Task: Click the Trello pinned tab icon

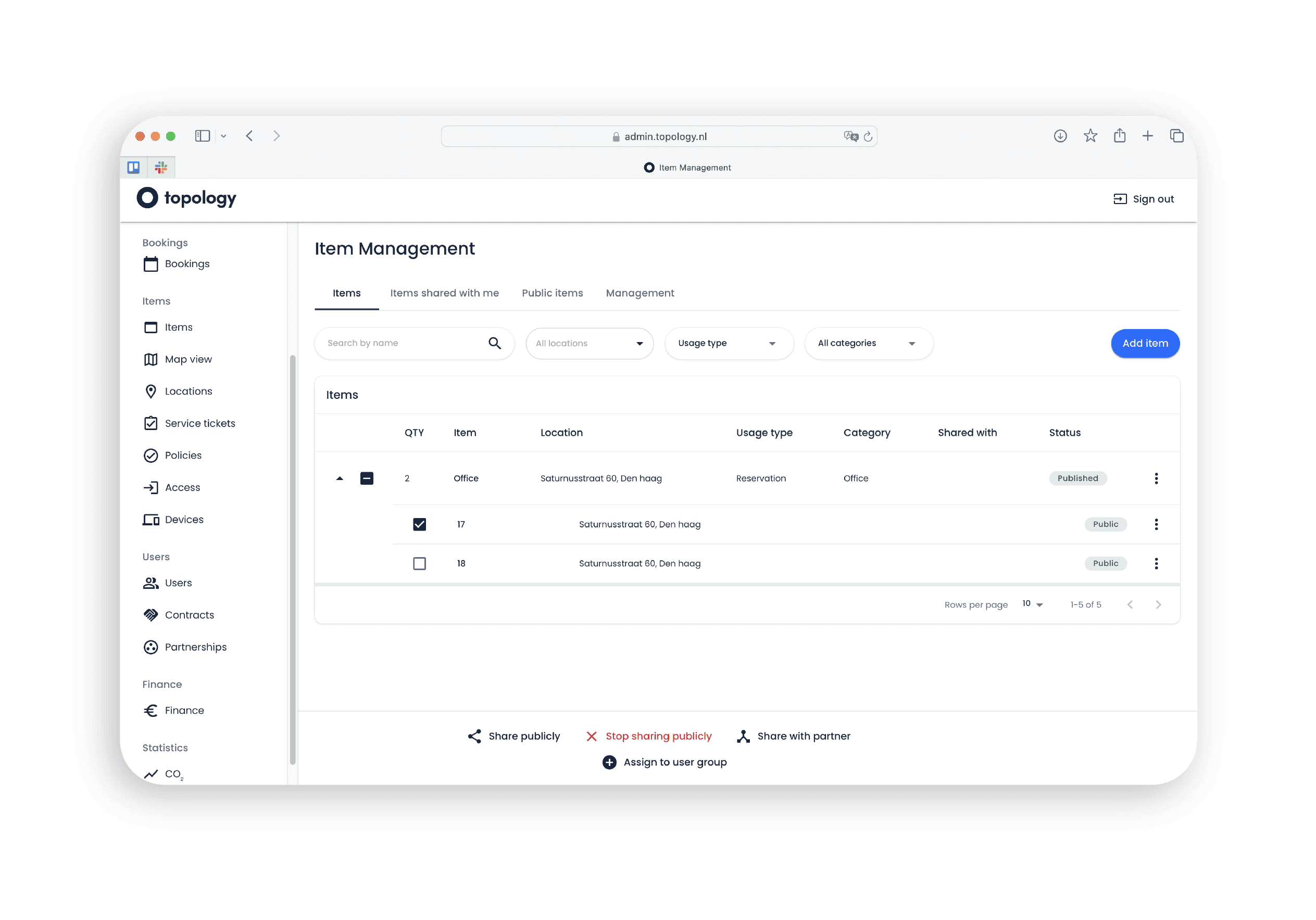Action: pos(133,167)
